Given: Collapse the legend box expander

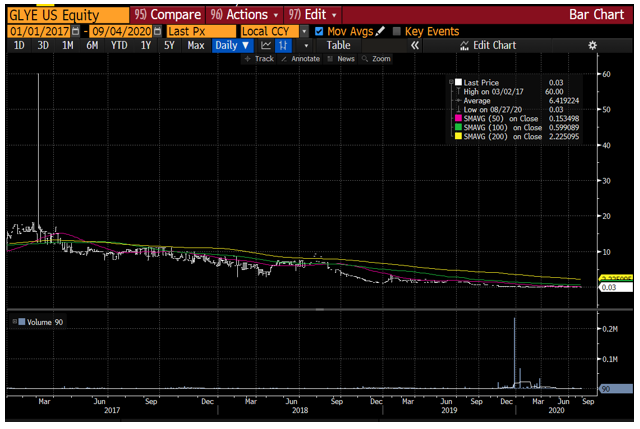Looking at the screenshot, I should click(451, 82).
